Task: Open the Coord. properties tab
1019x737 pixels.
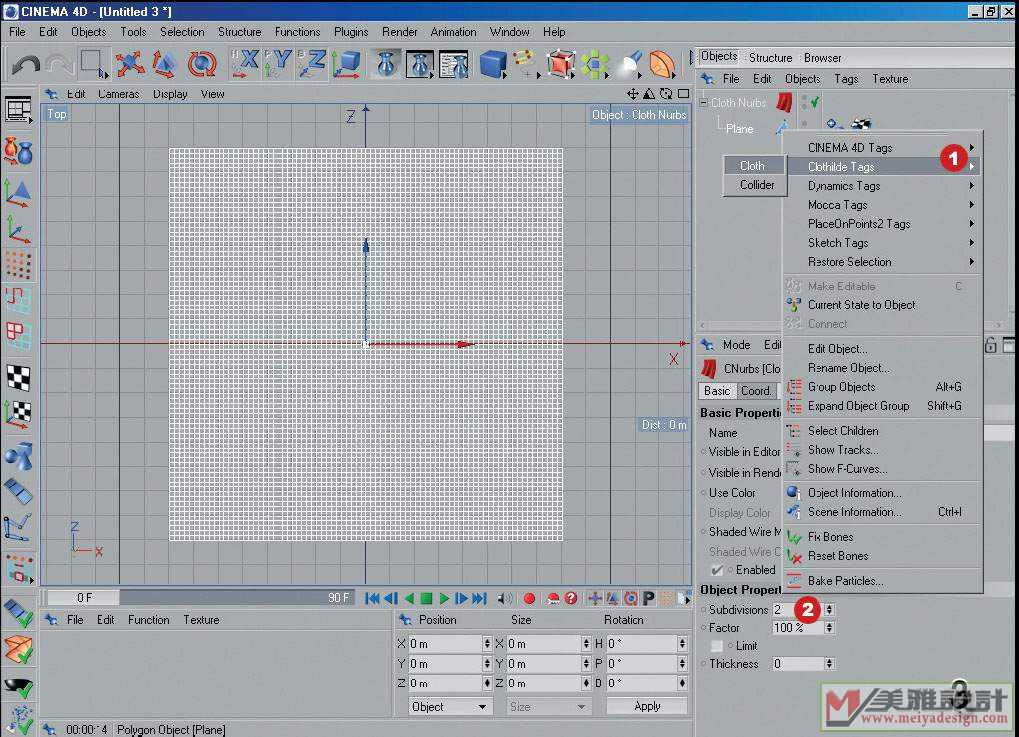Action: coord(756,391)
